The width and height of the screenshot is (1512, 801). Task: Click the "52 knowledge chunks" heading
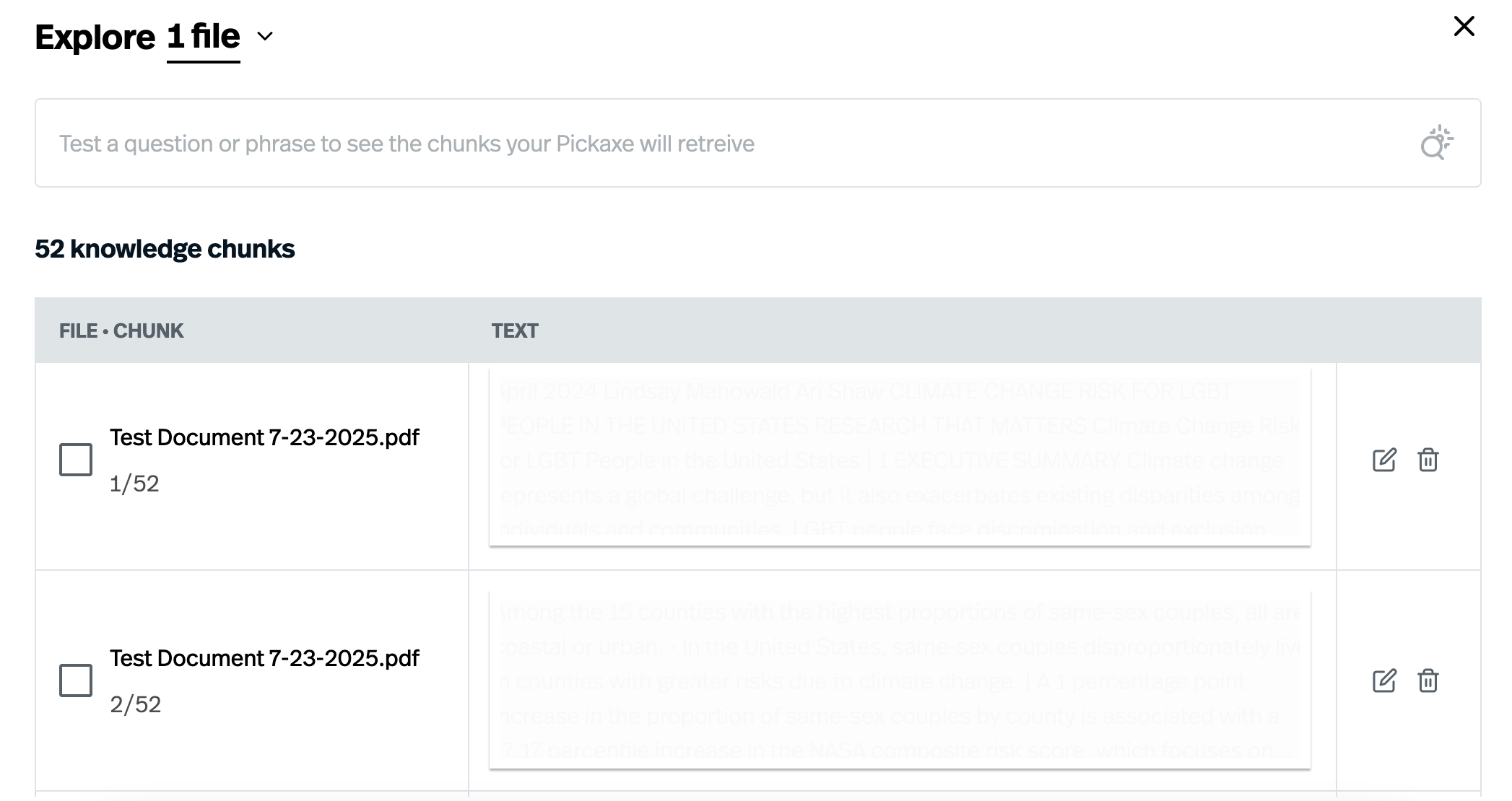coord(165,249)
